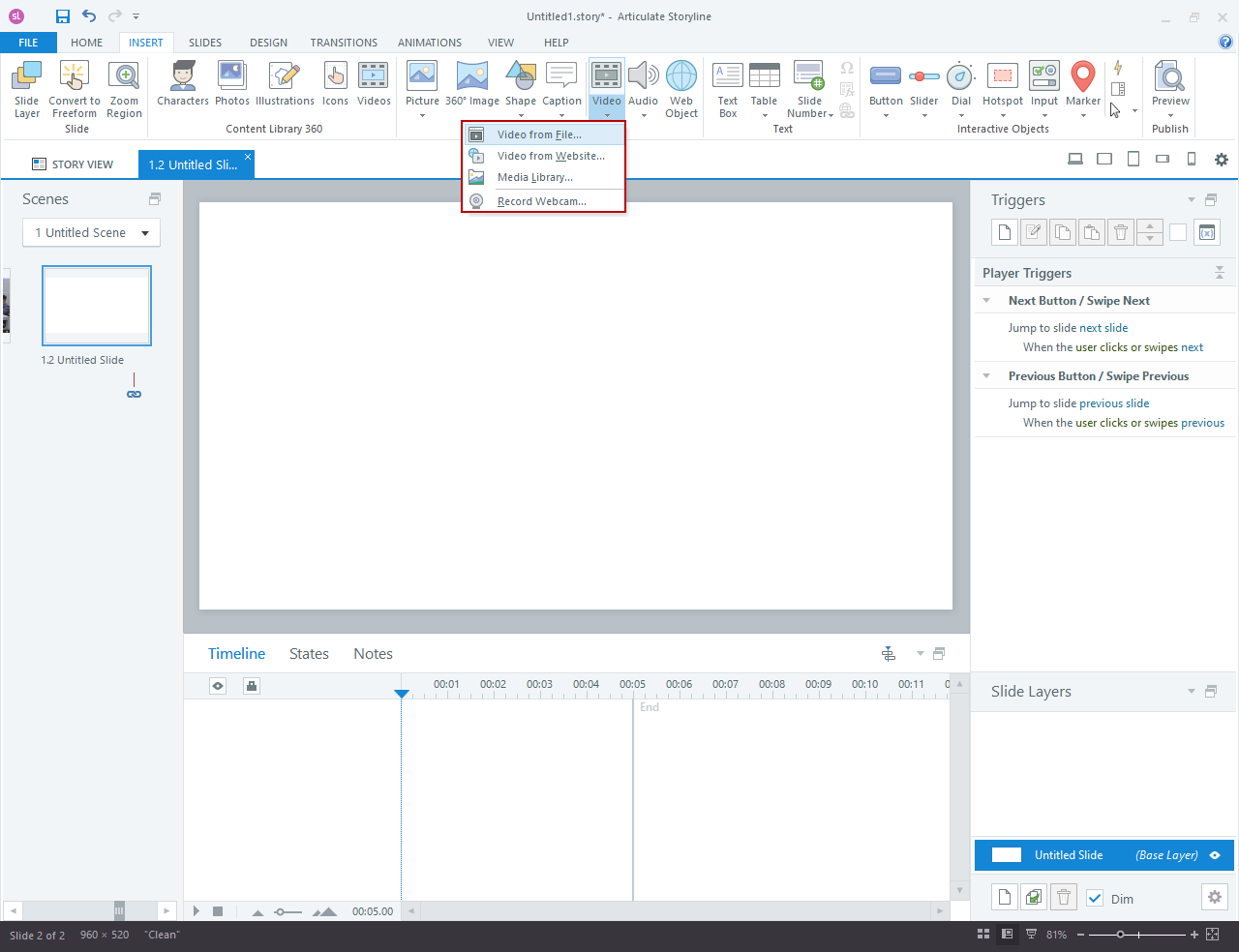Click the Zoom Region tool

[124, 89]
